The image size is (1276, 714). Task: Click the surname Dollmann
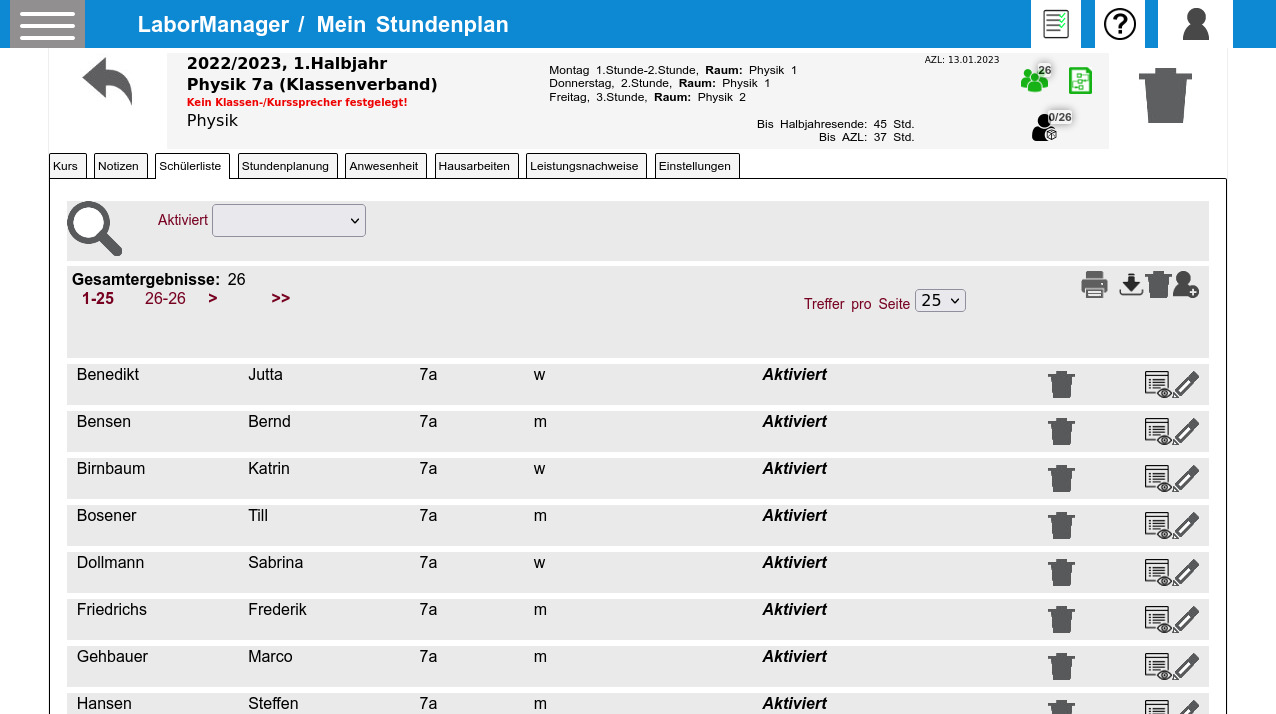tap(110, 562)
